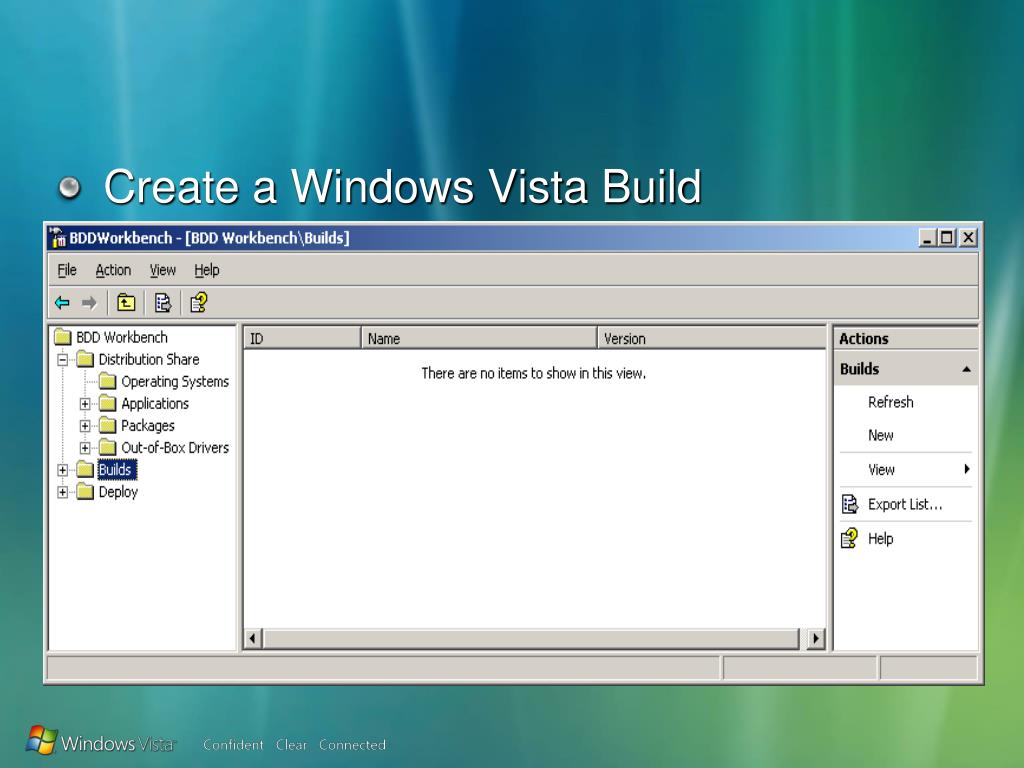The width and height of the screenshot is (1024, 768).
Task: Click Refresh in the Actions pane
Action: tap(891, 402)
